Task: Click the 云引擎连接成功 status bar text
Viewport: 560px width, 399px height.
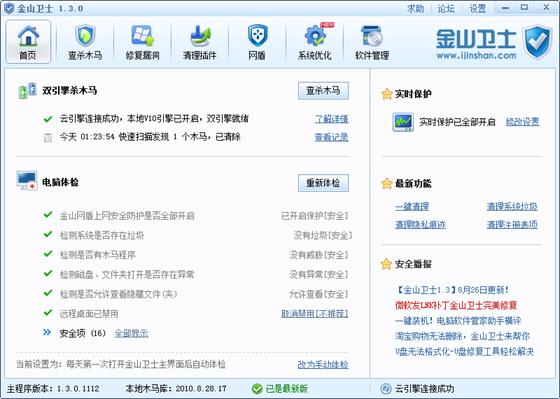Action: [425, 389]
